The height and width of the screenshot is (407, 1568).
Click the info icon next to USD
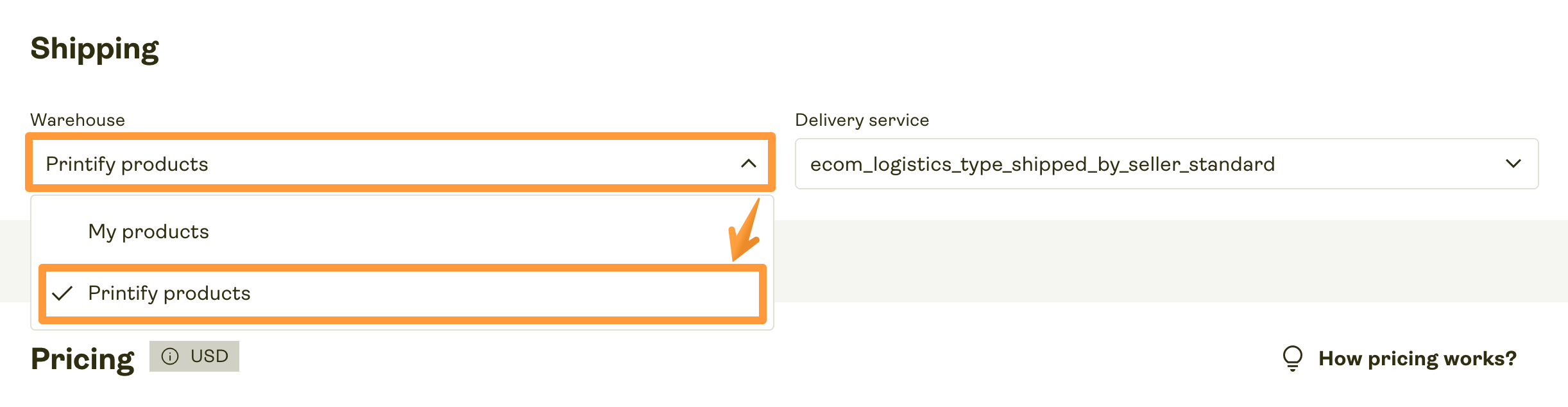[169, 356]
